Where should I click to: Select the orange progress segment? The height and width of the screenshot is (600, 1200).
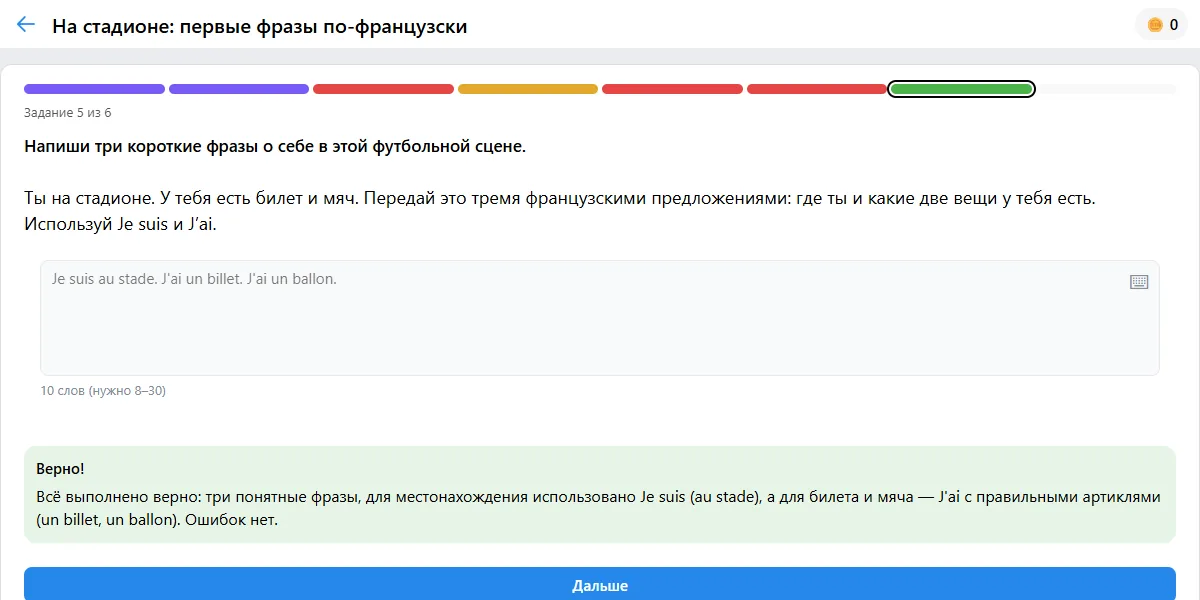(x=528, y=89)
